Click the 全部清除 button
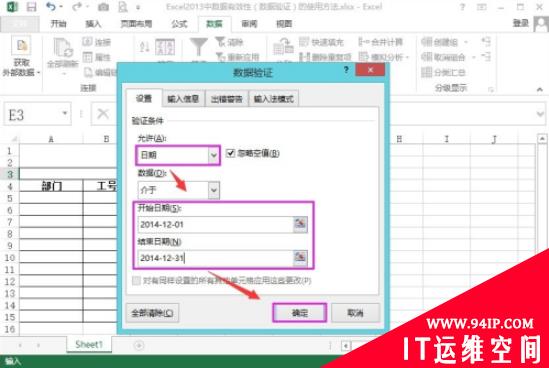549x368 pixels. [152, 313]
